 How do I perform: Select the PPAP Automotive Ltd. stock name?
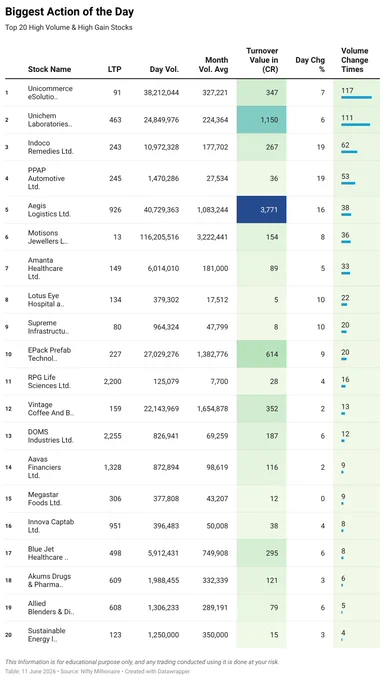(x=46, y=179)
